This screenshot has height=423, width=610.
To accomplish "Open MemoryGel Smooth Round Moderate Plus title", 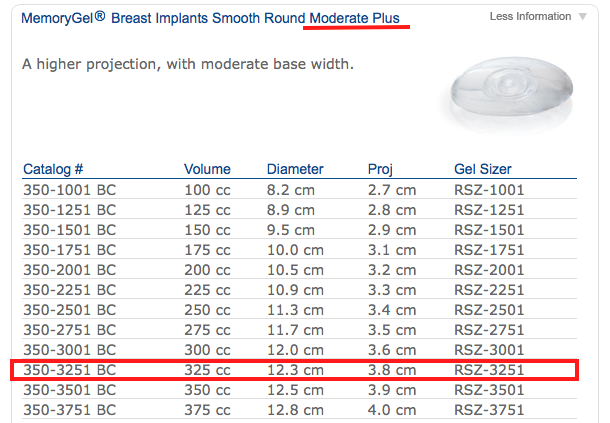I will [210, 18].
